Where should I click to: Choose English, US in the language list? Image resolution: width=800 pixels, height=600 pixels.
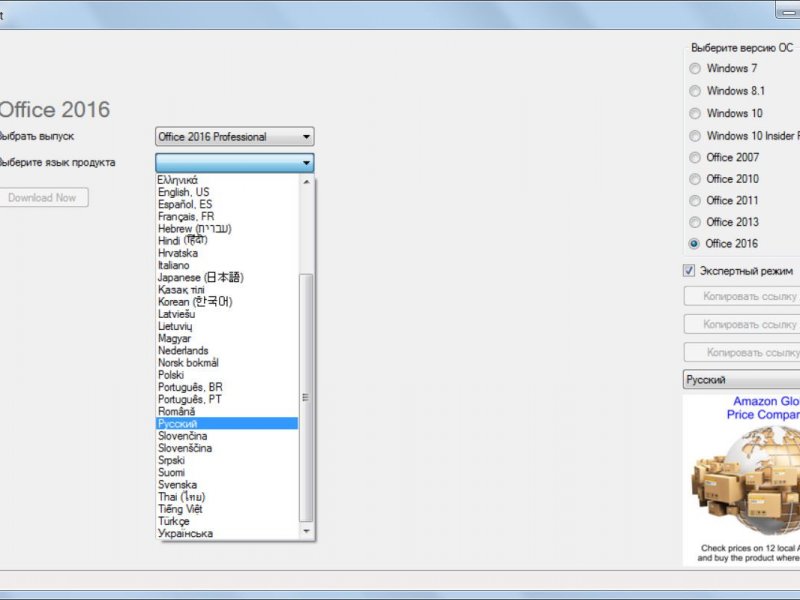coord(227,192)
